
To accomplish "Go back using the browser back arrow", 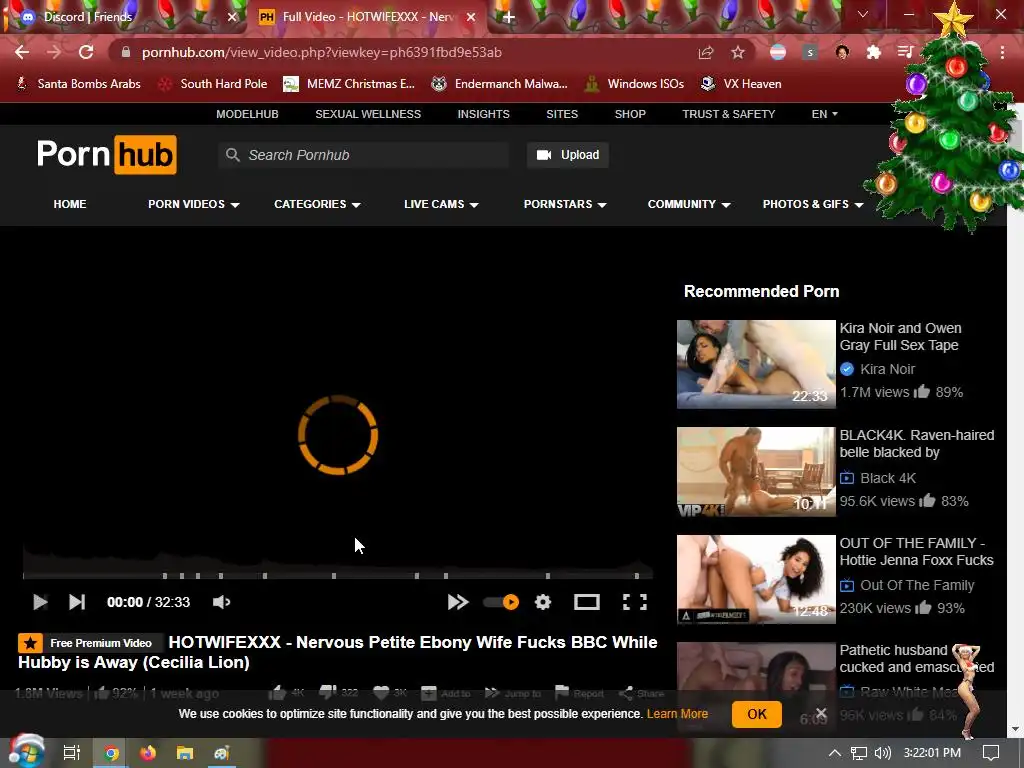I will tap(22, 52).
